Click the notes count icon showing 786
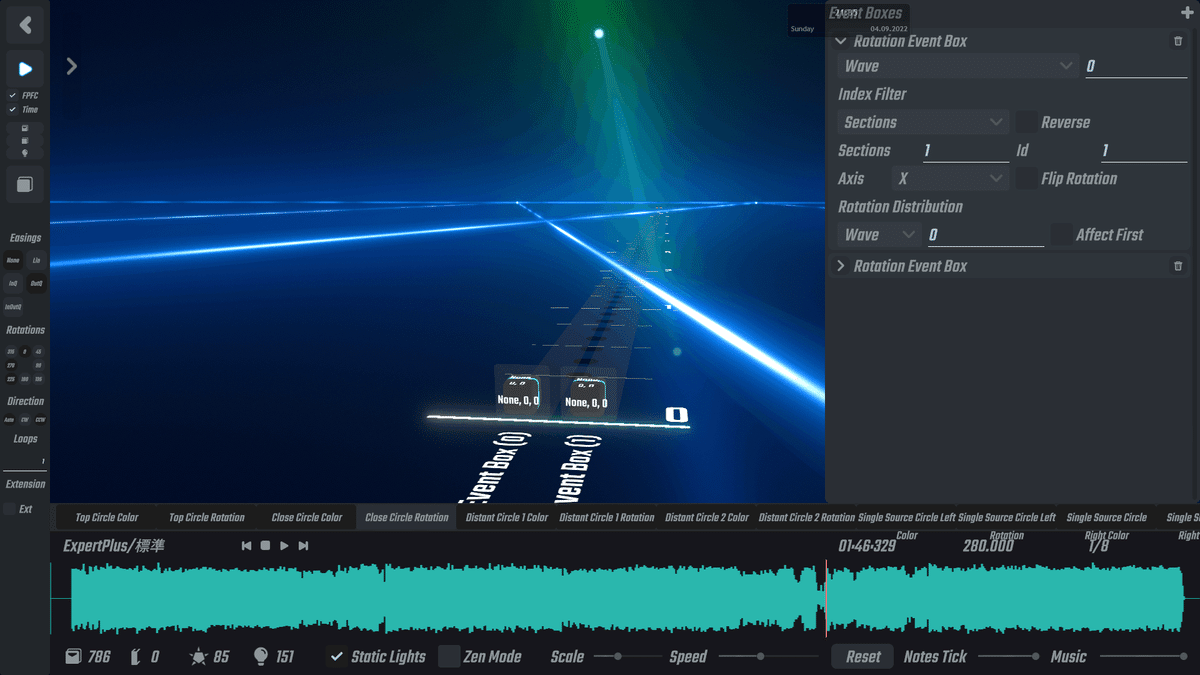 [x=73, y=657]
